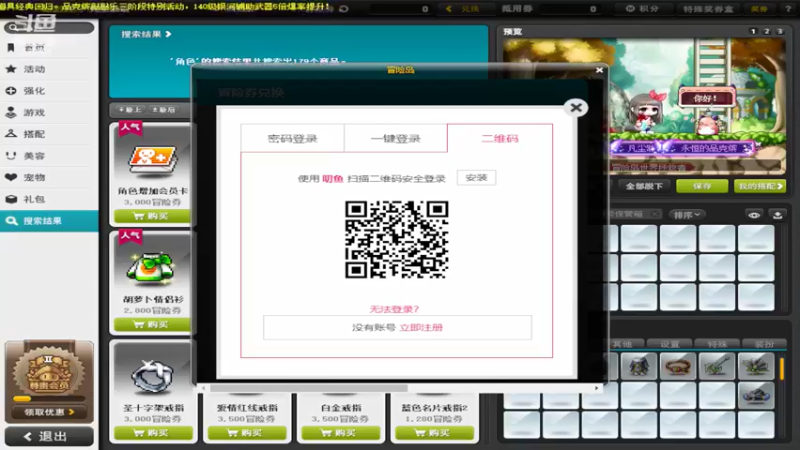Click the right scroll arrow of the dialog scrollbar
The height and width of the screenshot is (450, 800).
point(596,388)
